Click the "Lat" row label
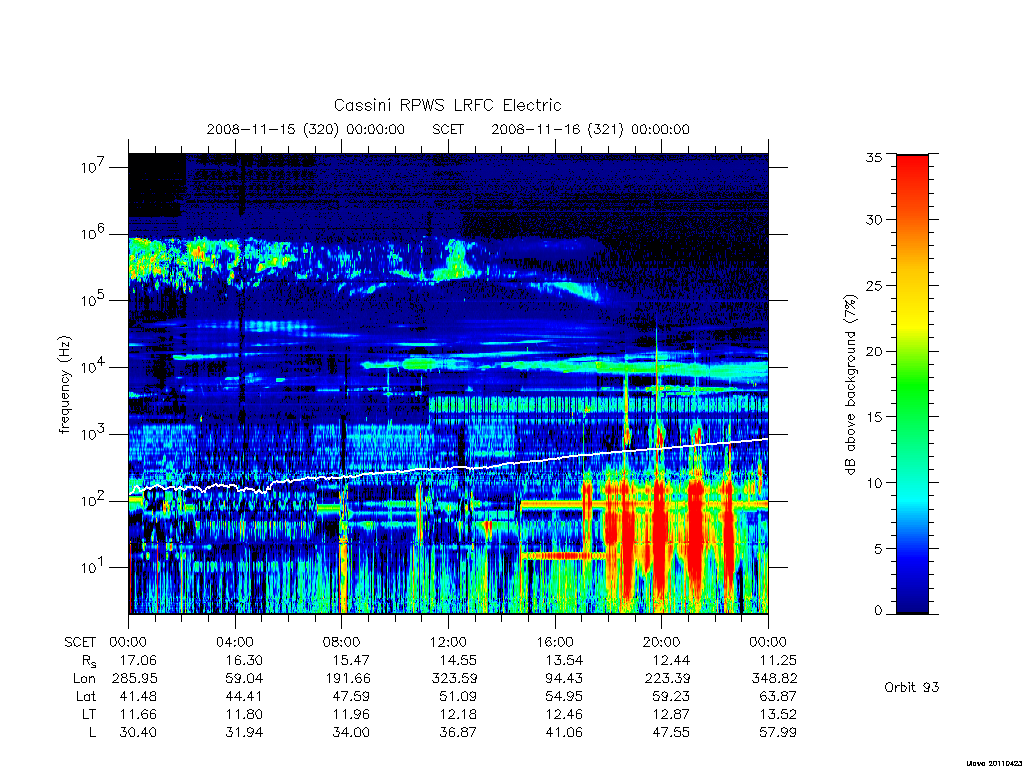This screenshot has width=1024, height=768. pyautogui.click(x=86, y=696)
